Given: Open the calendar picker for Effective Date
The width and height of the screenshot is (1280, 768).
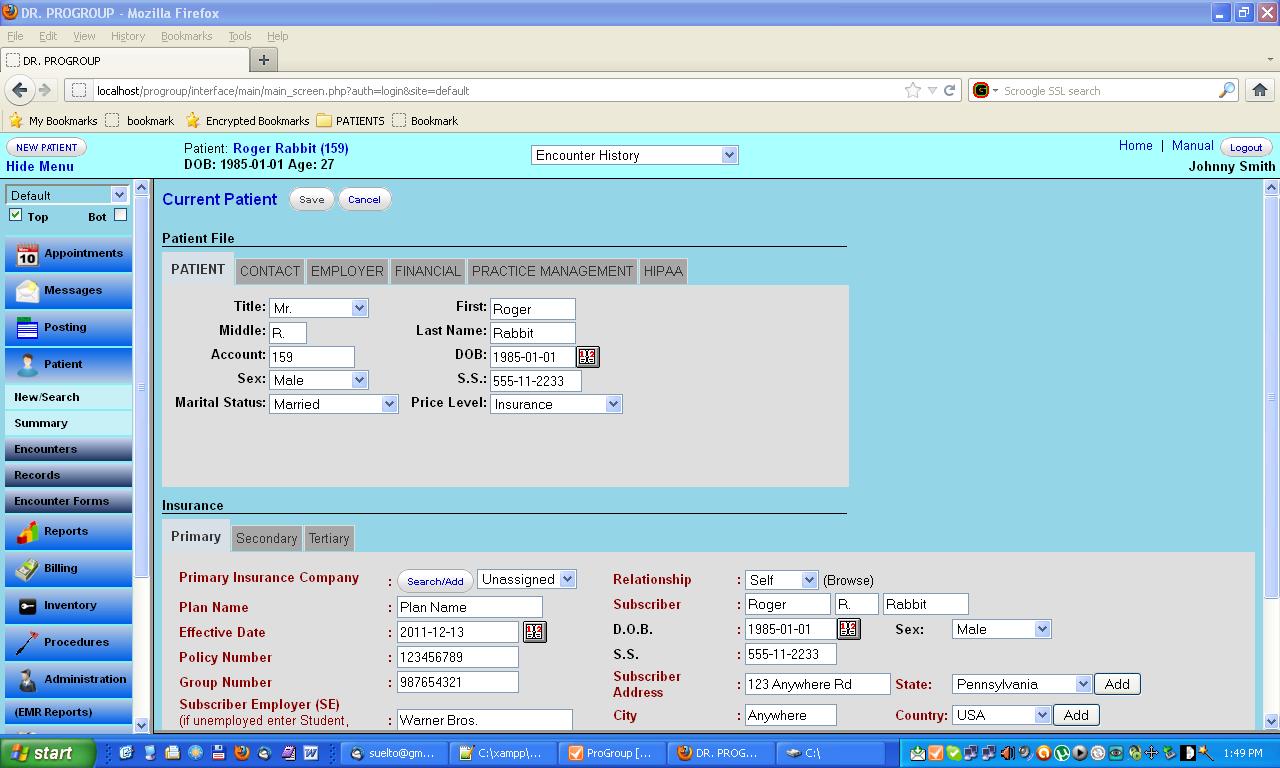Looking at the screenshot, I should point(535,631).
